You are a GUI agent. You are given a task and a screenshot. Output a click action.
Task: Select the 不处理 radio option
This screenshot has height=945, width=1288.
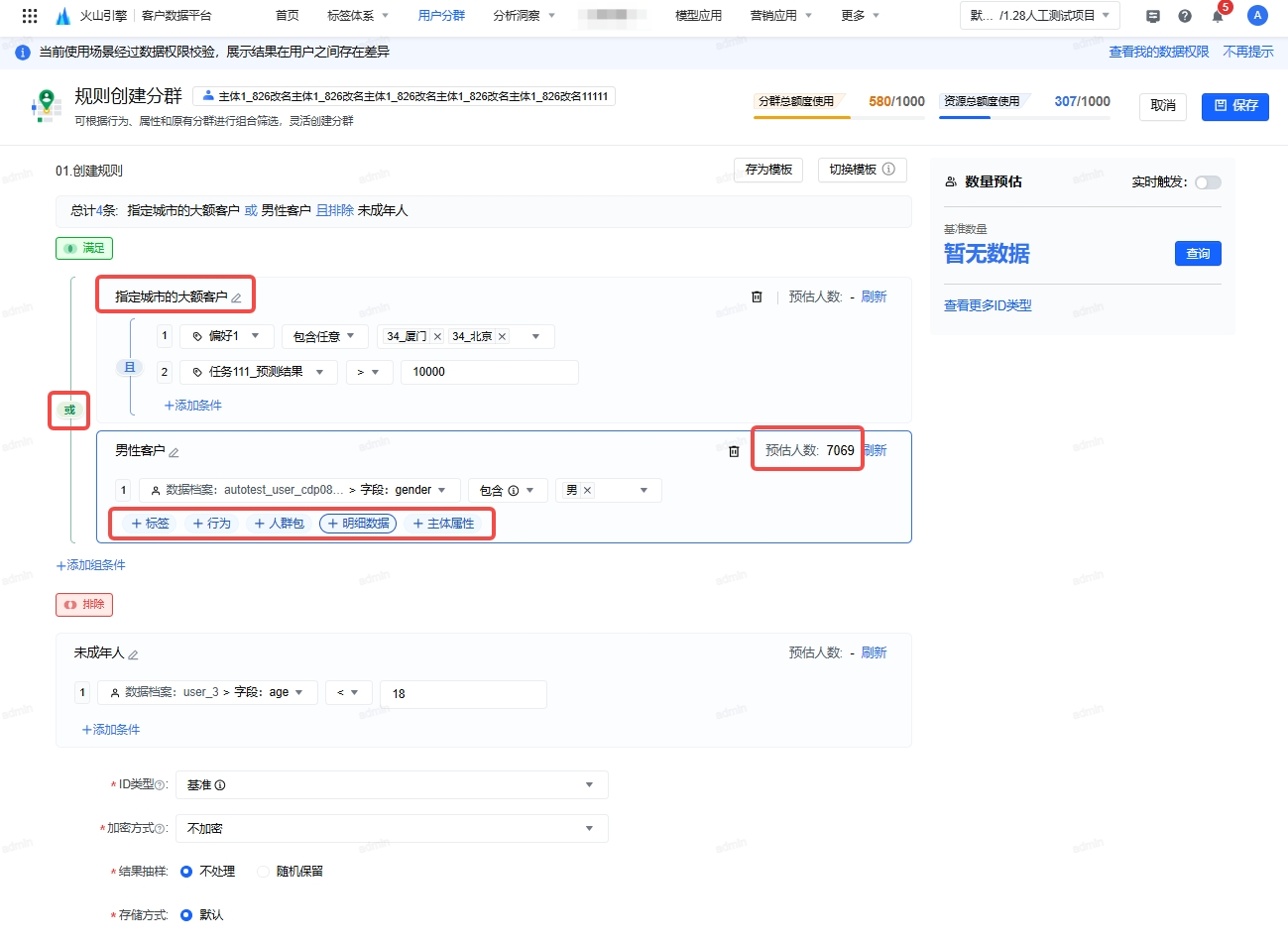(186, 872)
